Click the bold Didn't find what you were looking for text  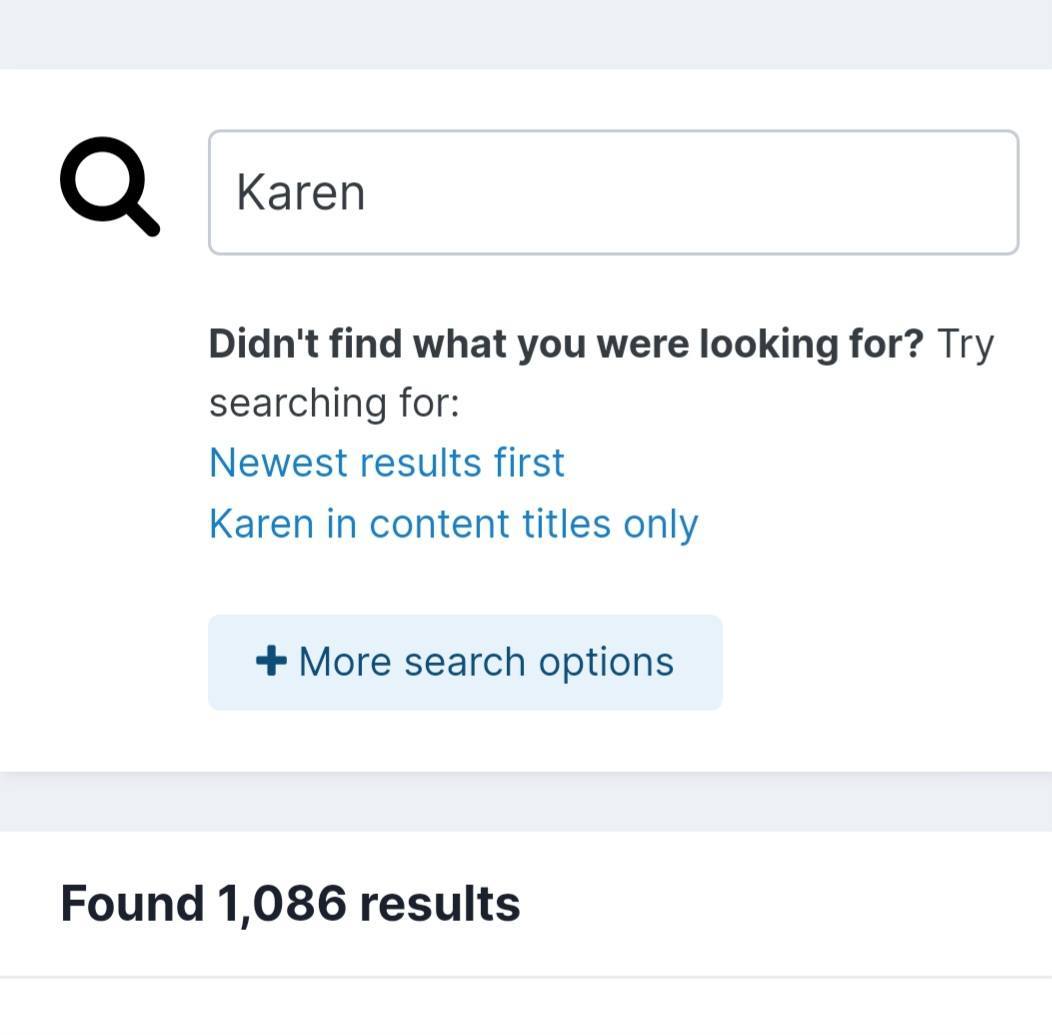coord(566,344)
